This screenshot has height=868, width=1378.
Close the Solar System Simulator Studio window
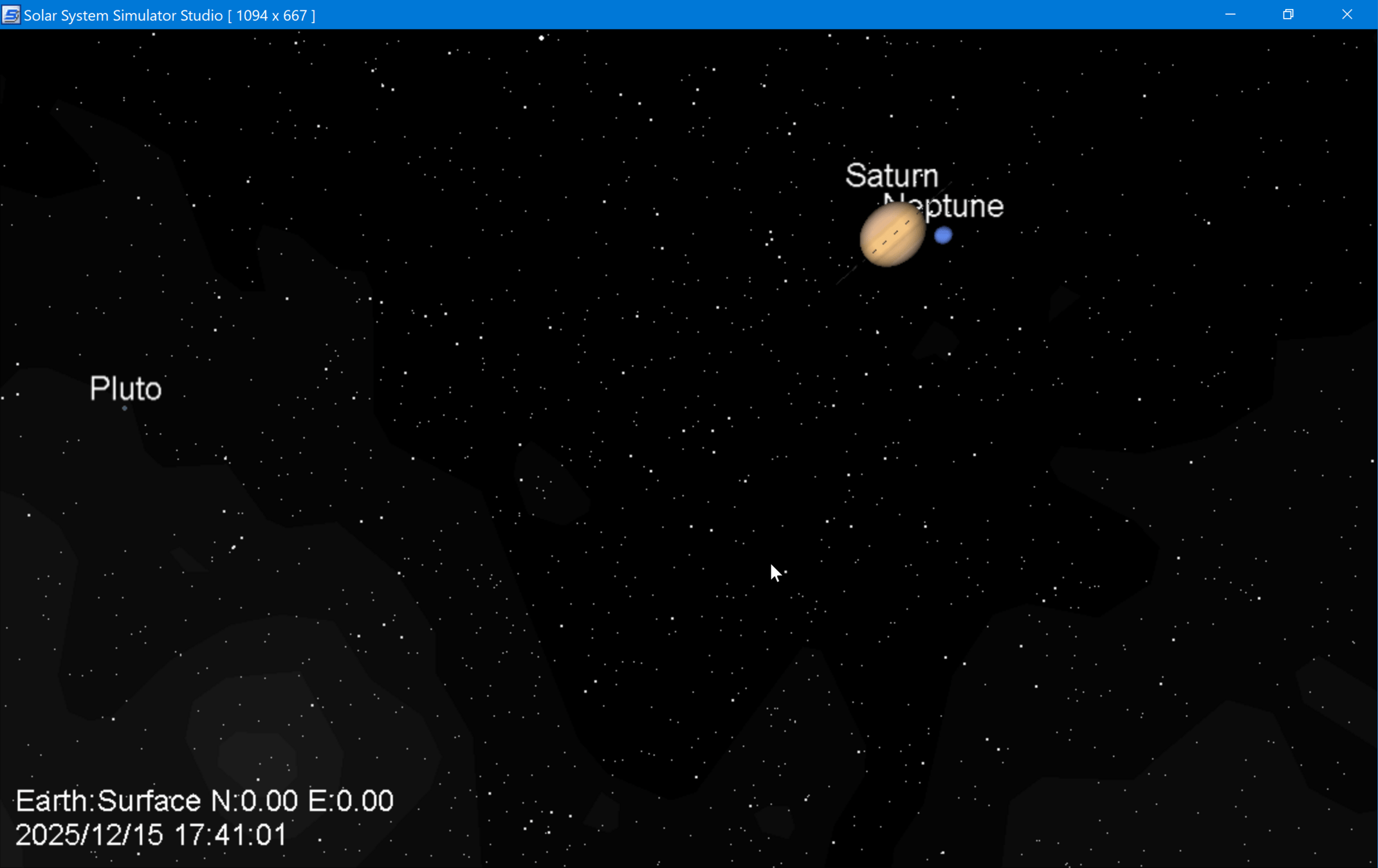click(x=1346, y=14)
